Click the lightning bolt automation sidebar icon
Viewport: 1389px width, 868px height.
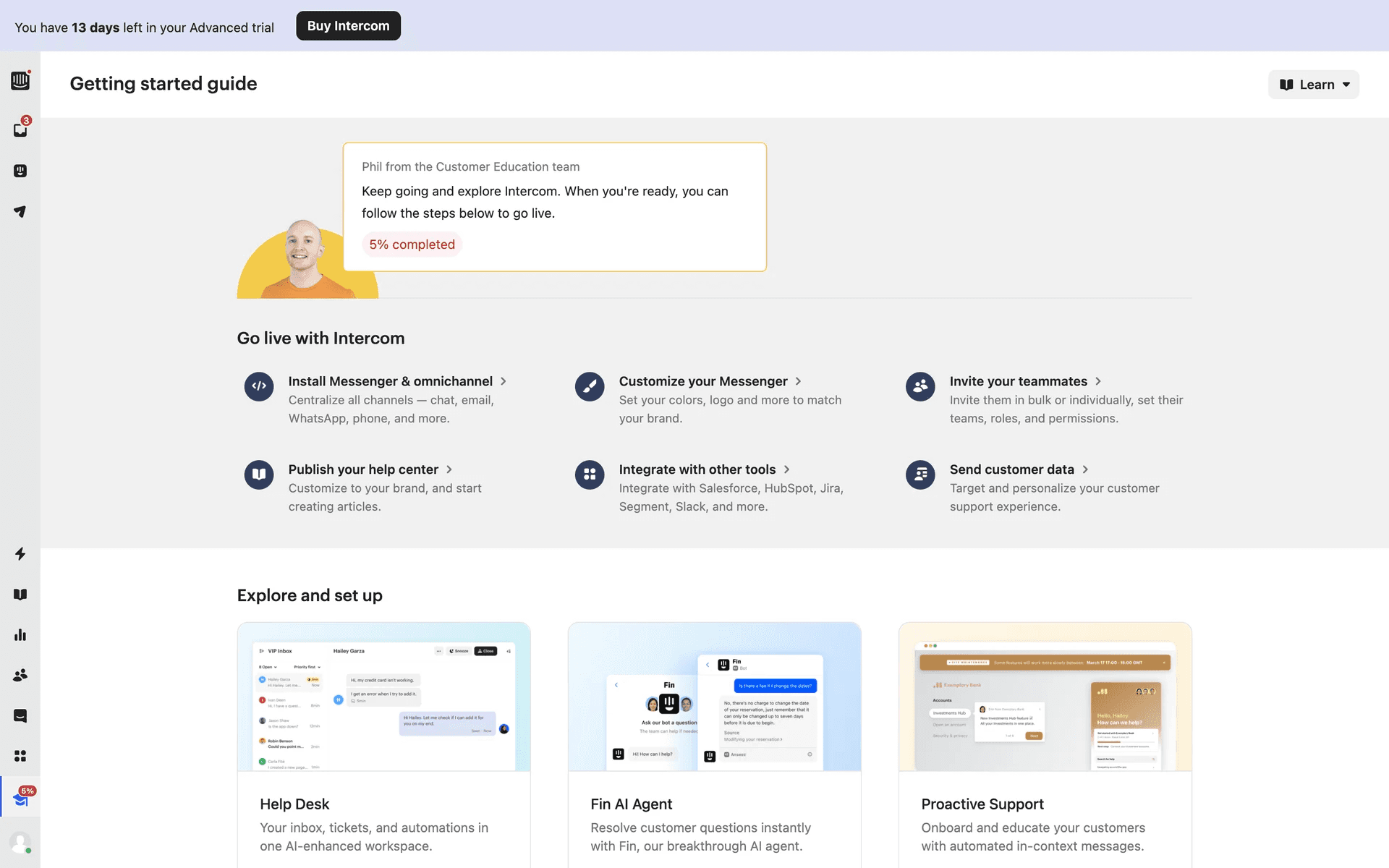(x=20, y=553)
